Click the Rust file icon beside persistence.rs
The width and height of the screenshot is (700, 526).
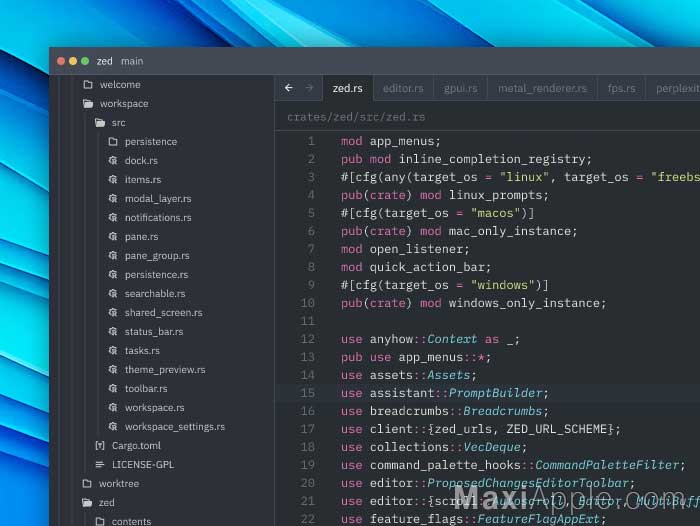point(113,274)
